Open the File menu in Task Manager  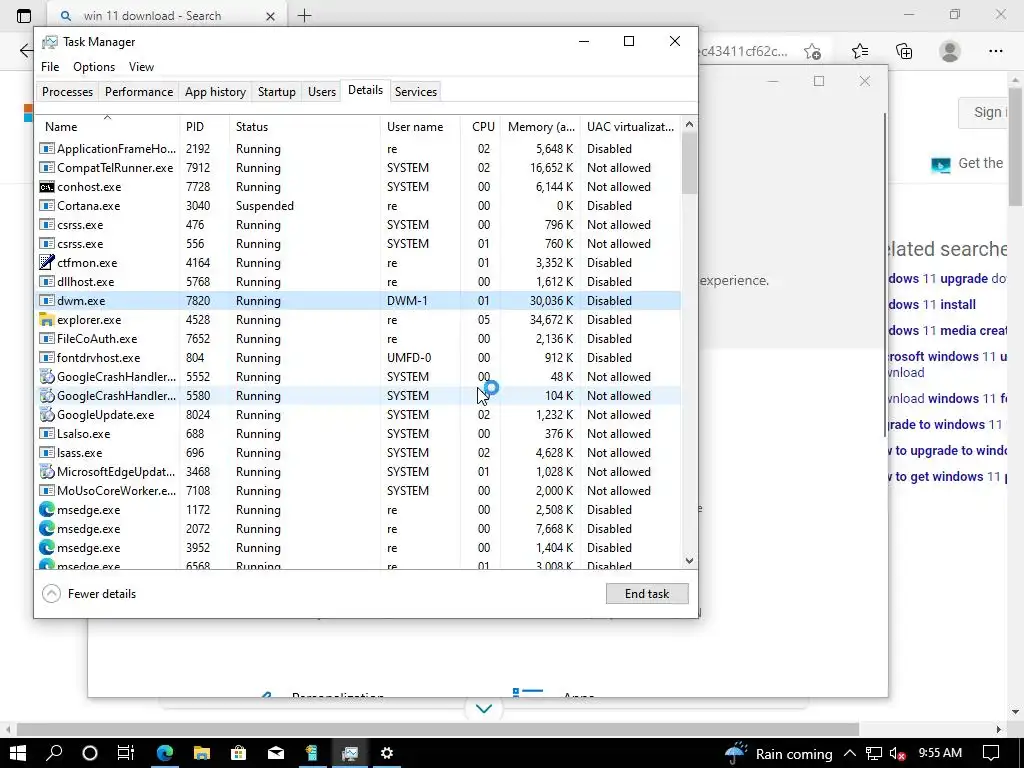pyautogui.click(x=50, y=67)
